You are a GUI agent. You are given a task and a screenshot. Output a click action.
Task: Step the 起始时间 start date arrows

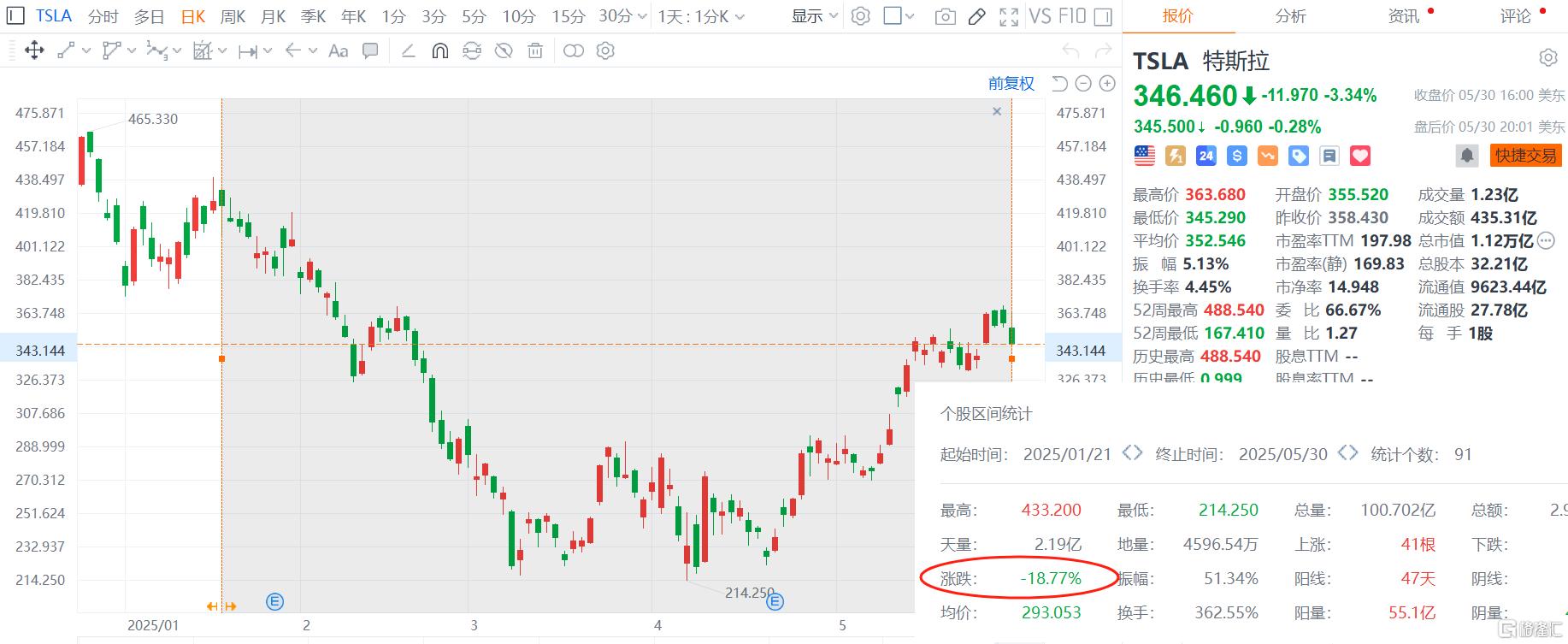click(x=1132, y=452)
